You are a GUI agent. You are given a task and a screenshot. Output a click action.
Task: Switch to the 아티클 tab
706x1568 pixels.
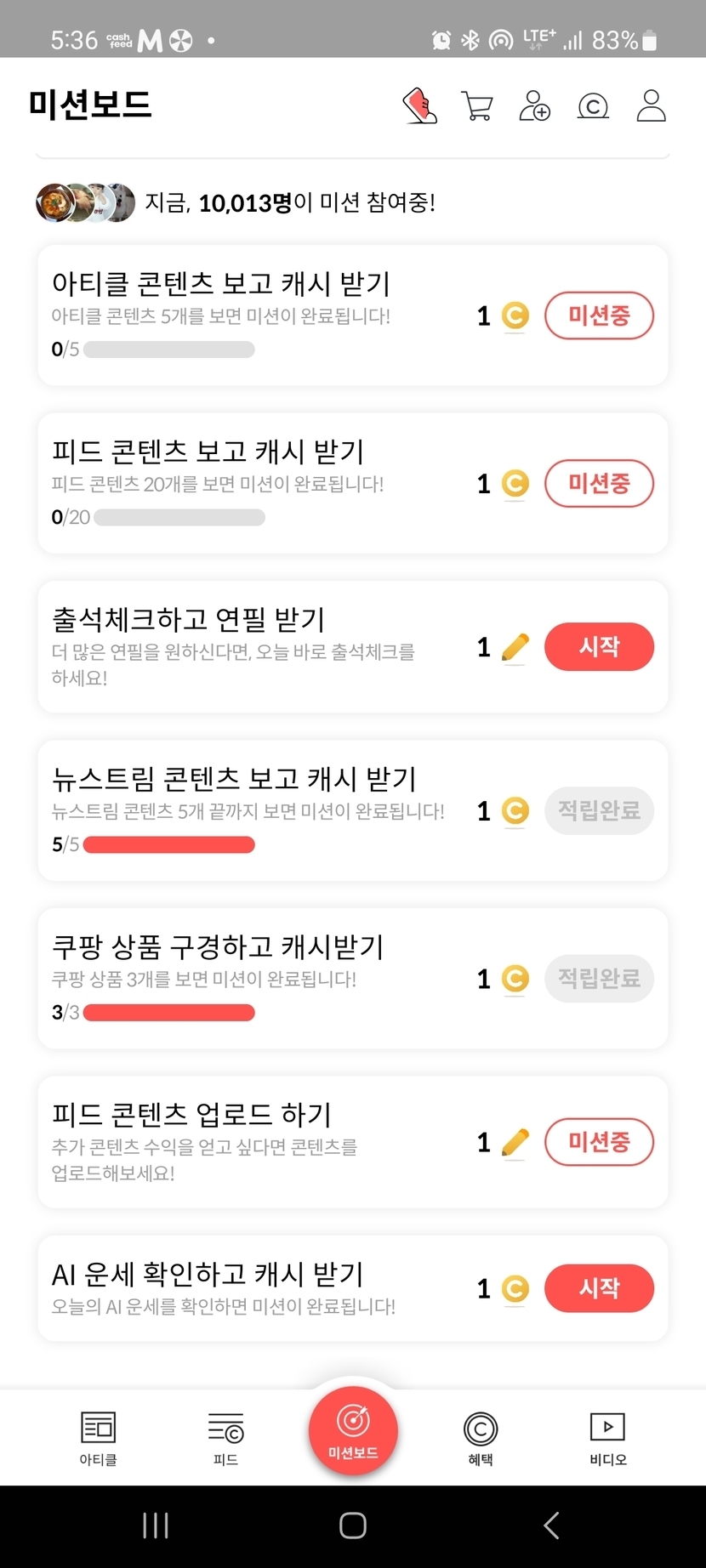click(x=98, y=1438)
